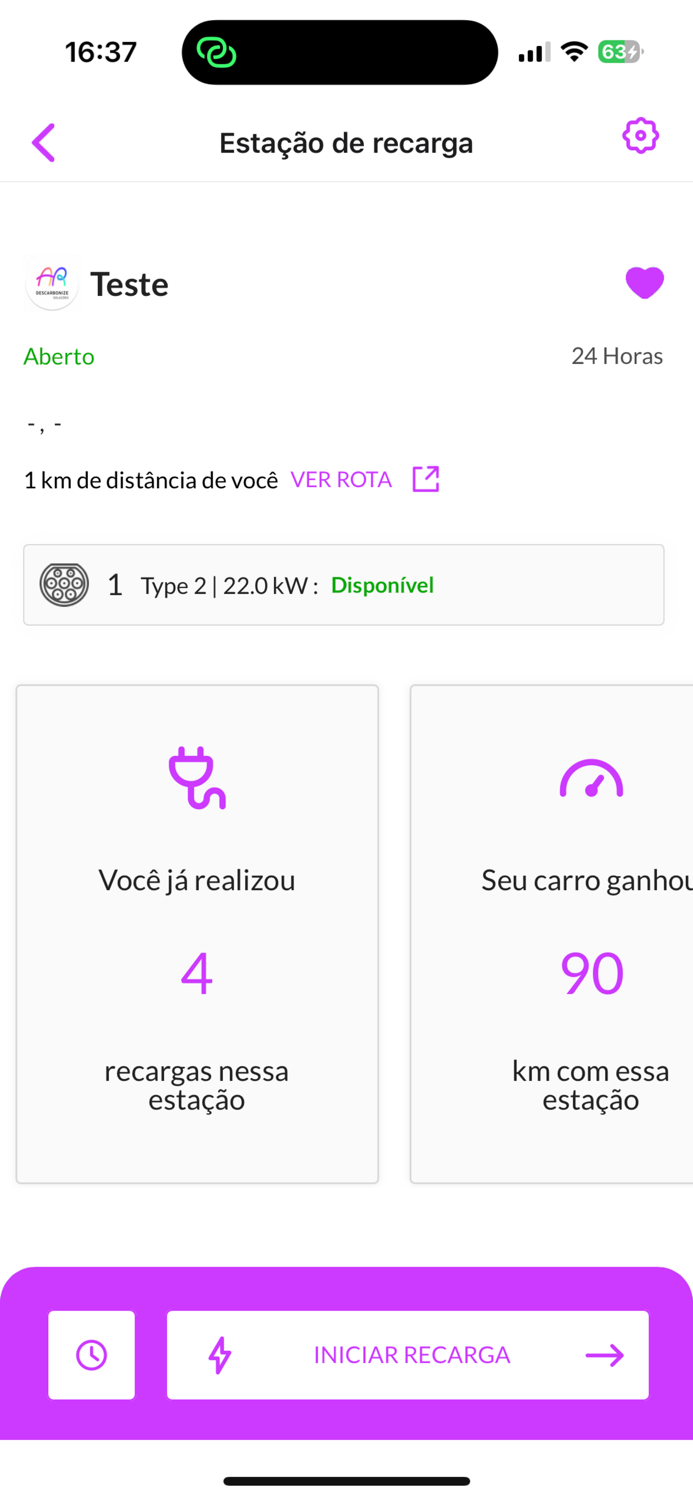Tap the lightning bolt inside INICIAR RECARGA
693x1500 pixels.
coord(221,1355)
